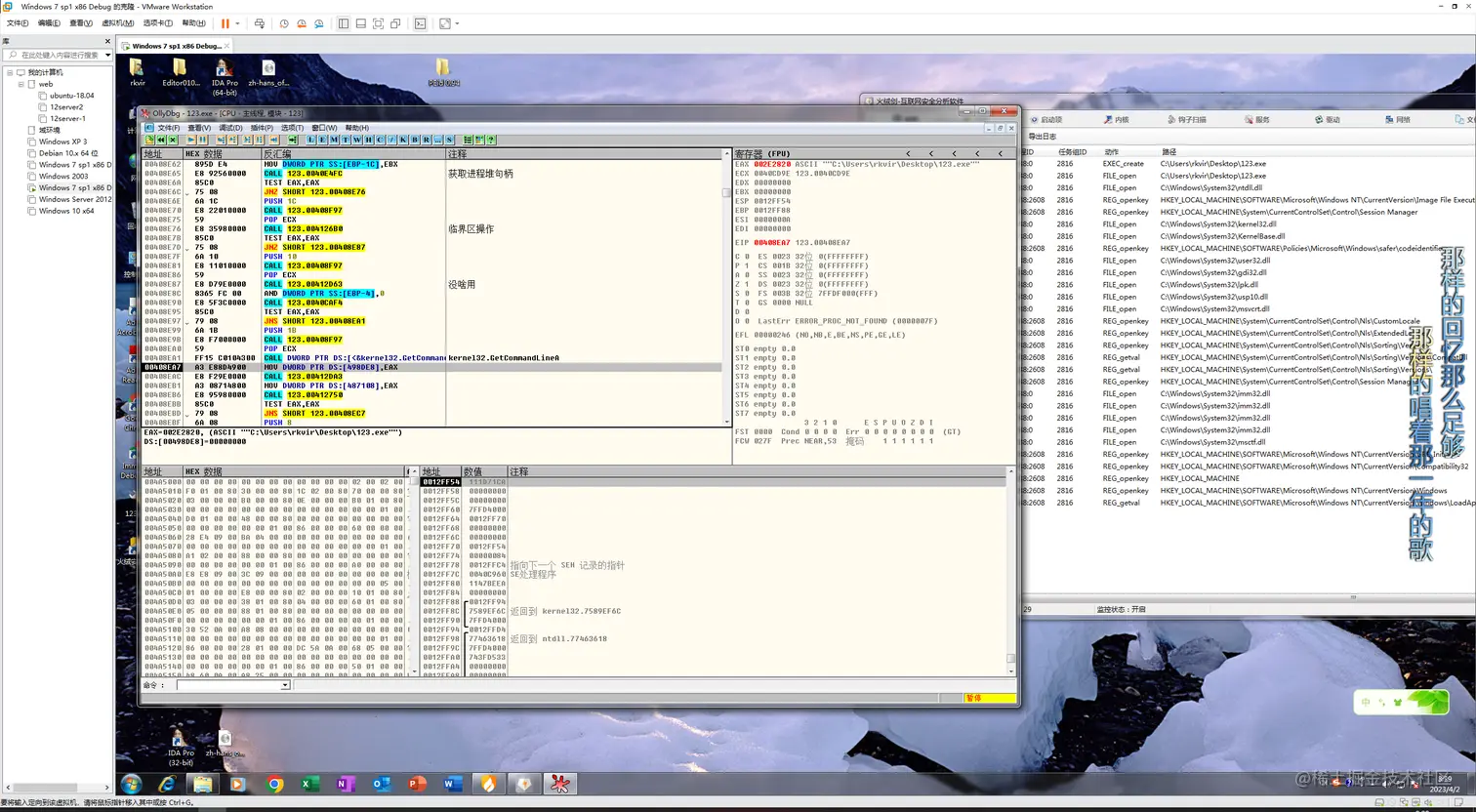Open OllyDbg Threads T button
The image size is (1476, 812).
pos(346,140)
